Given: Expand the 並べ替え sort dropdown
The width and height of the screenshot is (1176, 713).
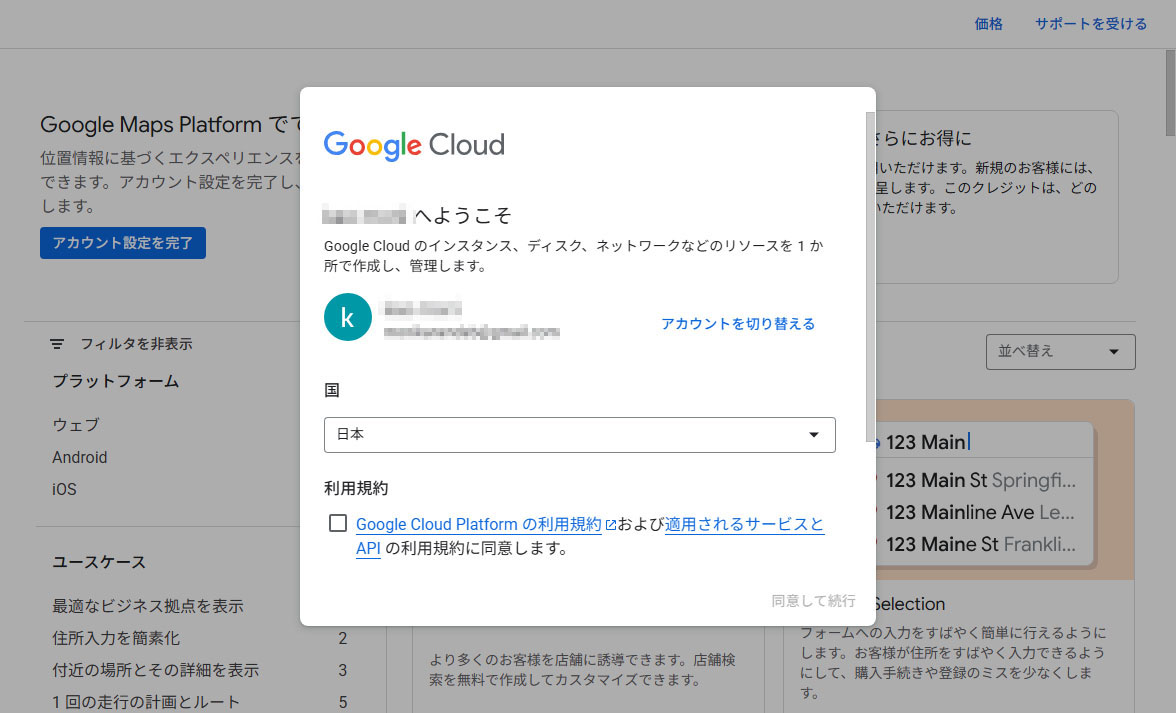Looking at the screenshot, I should click(x=1060, y=352).
